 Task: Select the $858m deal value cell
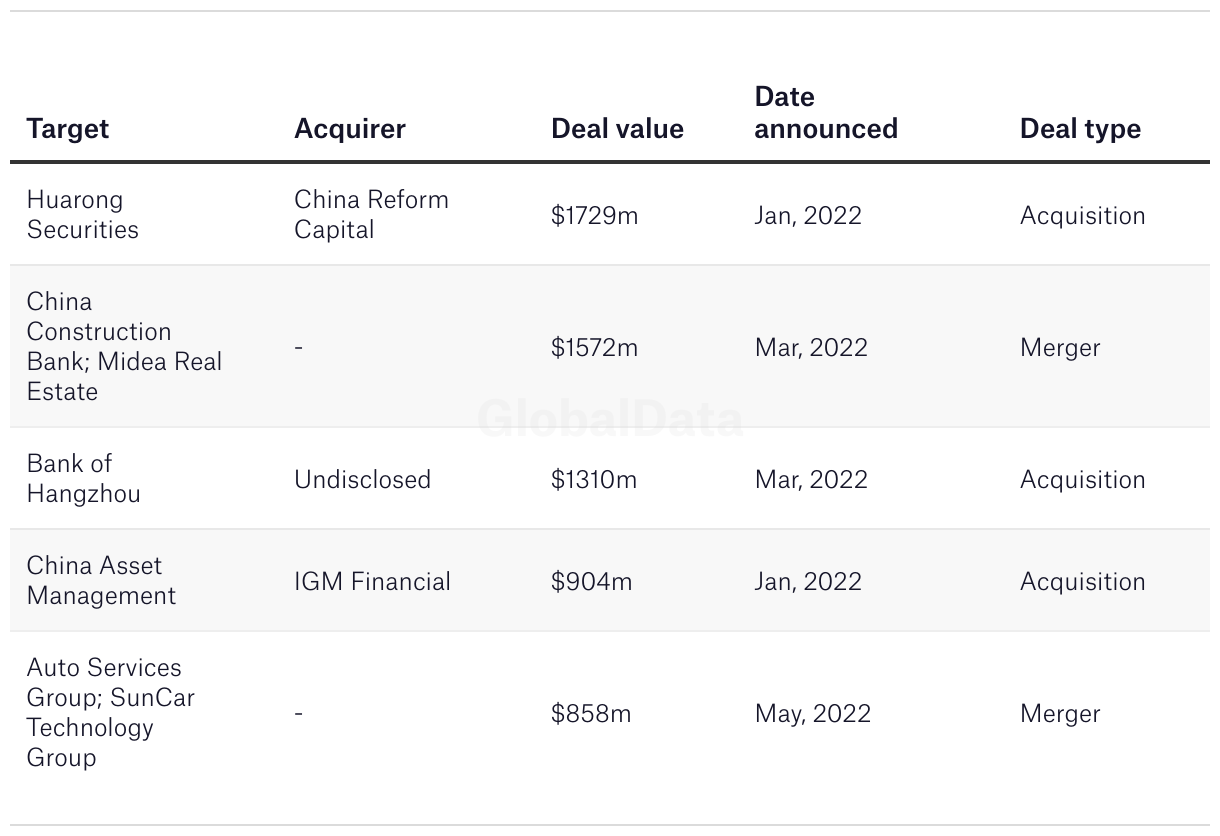point(591,714)
